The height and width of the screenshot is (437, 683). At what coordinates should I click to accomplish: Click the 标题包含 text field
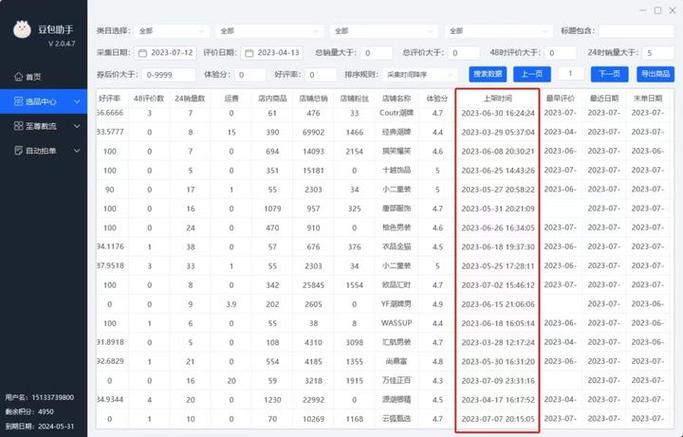tap(636, 31)
